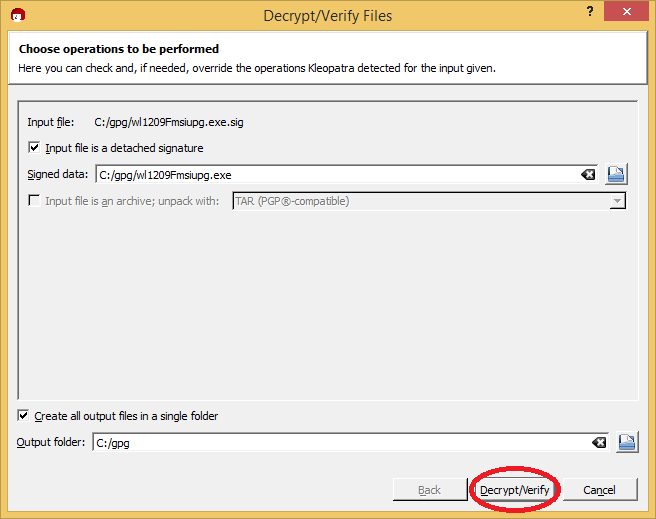Click the Cancel button
This screenshot has height=519, width=656.
[600, 490]
